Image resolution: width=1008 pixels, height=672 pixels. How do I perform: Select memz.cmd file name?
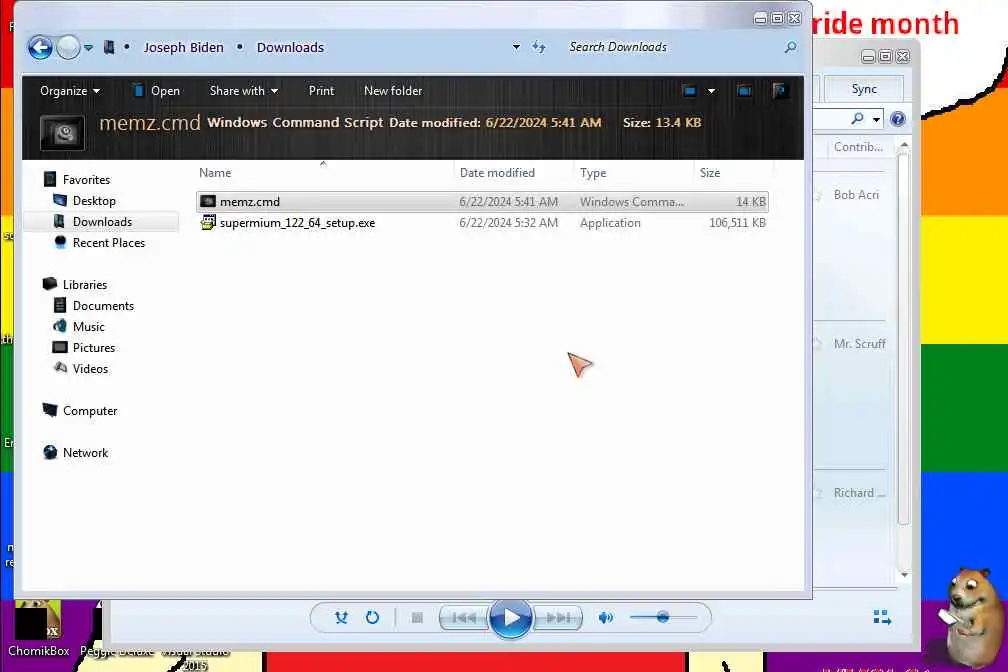(x=249, y=202)
